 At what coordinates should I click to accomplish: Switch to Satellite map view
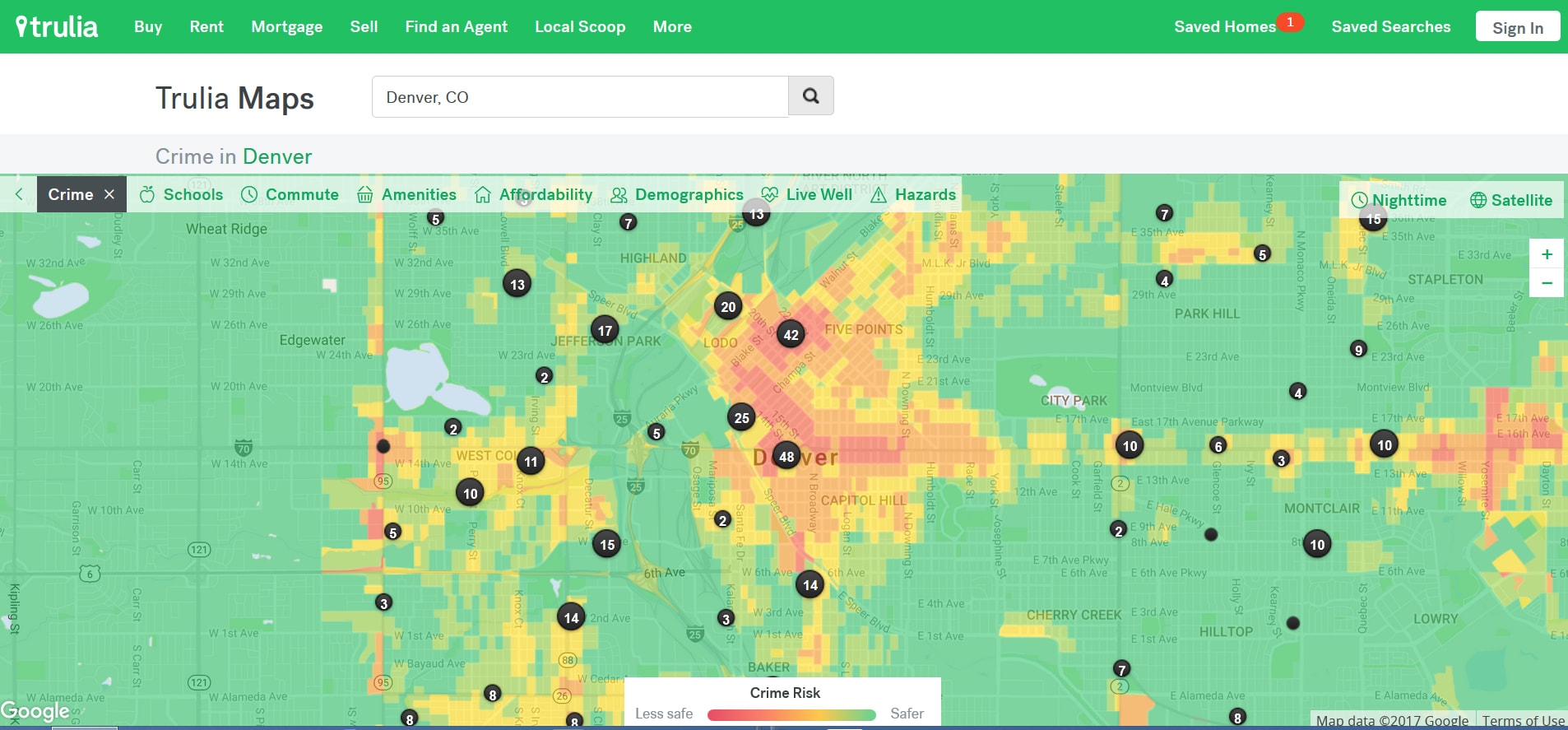1511,200
